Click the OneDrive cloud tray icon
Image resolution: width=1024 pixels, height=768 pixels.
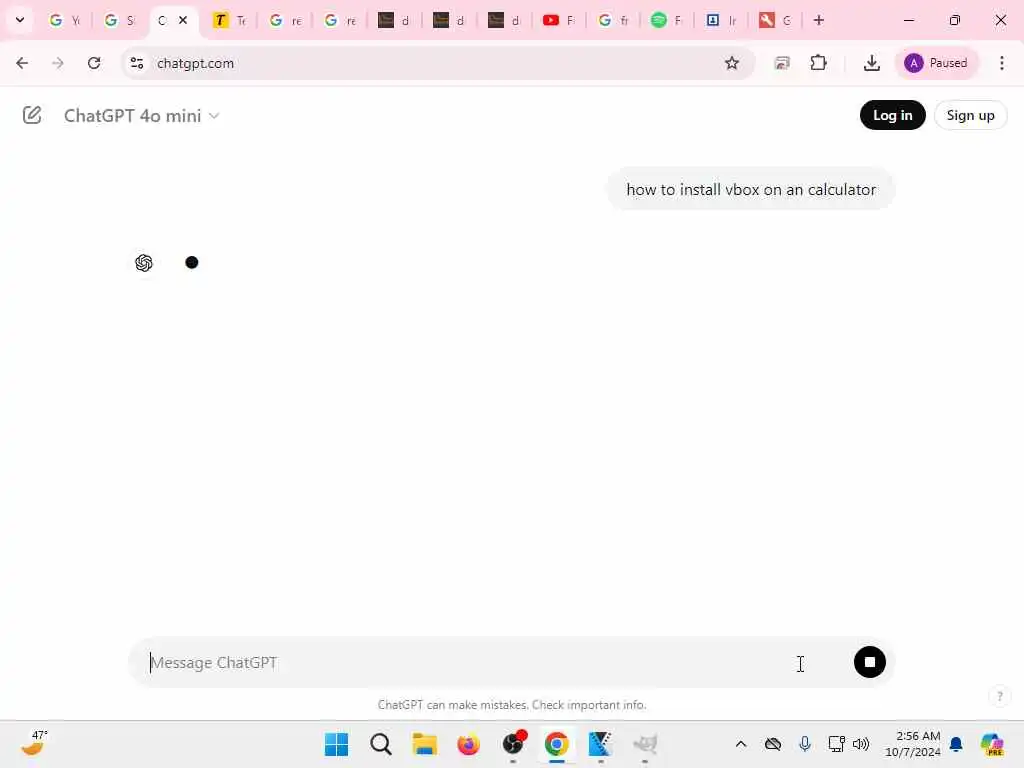point(773,744)
